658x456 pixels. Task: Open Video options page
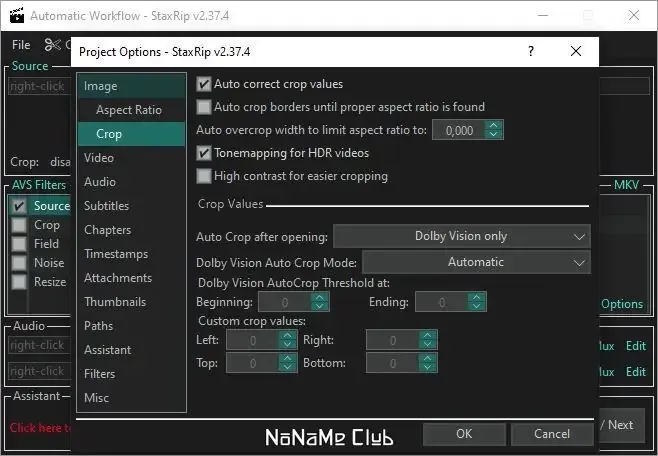click(x=131, y=158)
